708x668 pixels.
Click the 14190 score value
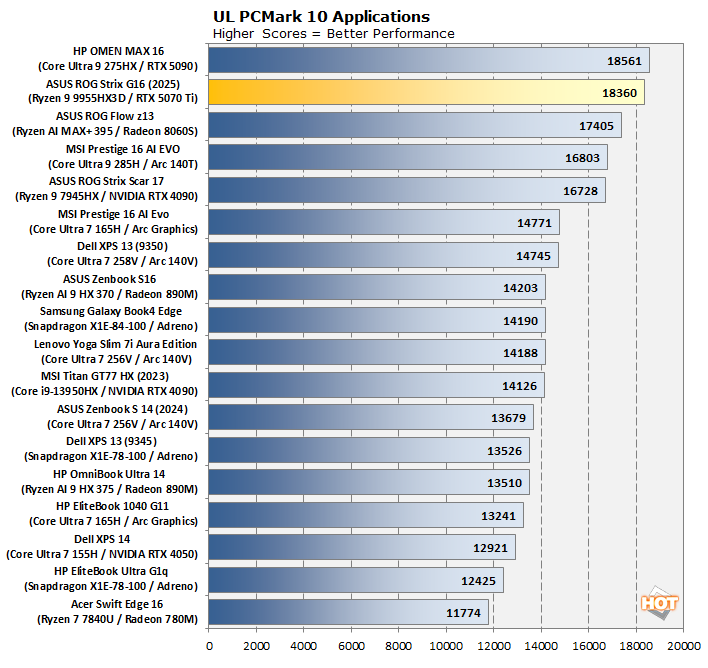coord(520,321)
